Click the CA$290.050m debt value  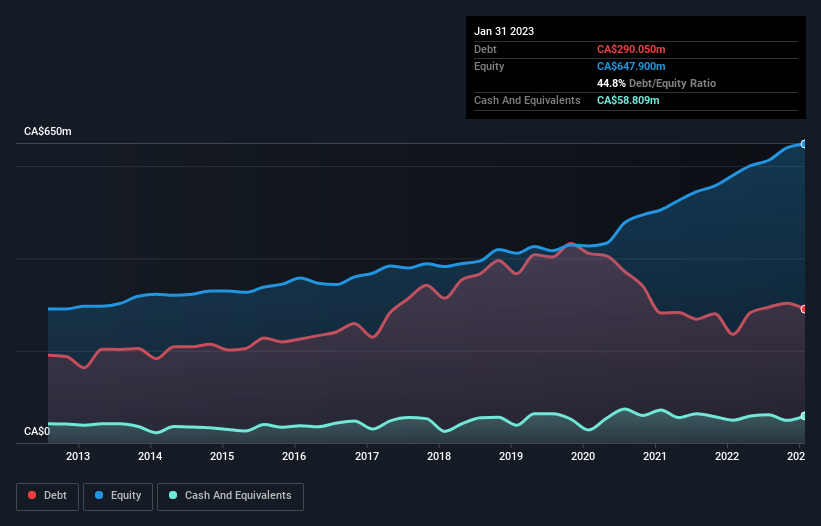pyautogui.click(x=631, y=49)
